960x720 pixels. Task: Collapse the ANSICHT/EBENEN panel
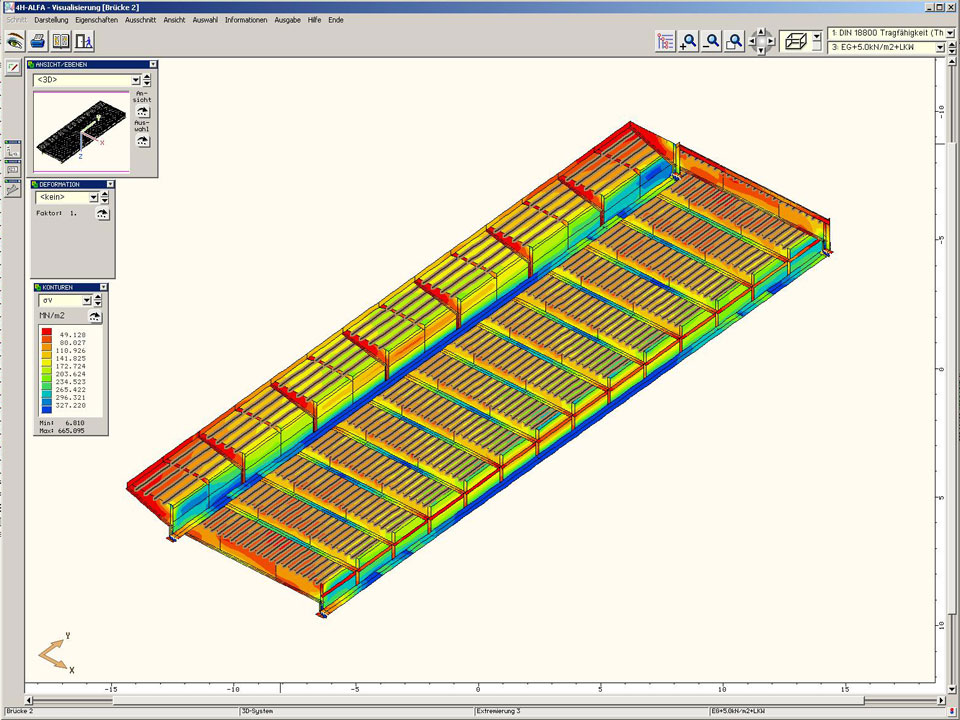coord(152,64)
